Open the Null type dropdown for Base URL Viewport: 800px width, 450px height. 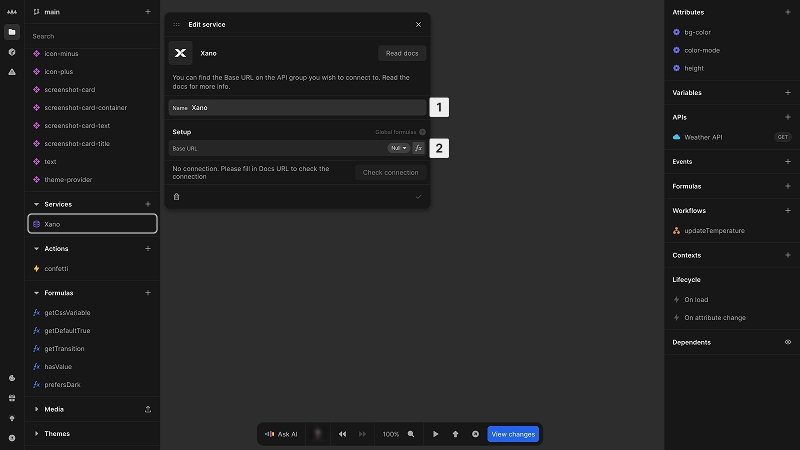coord(398,148)
